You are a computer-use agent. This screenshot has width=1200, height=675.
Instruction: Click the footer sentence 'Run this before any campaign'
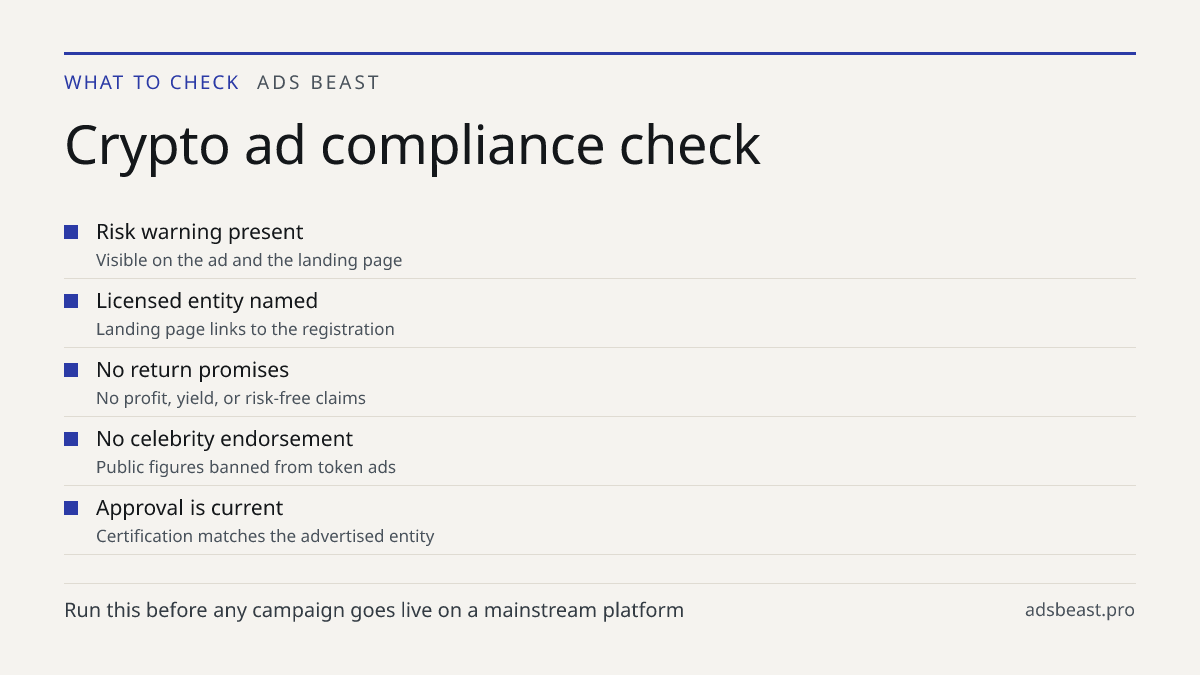coord(374,610)
